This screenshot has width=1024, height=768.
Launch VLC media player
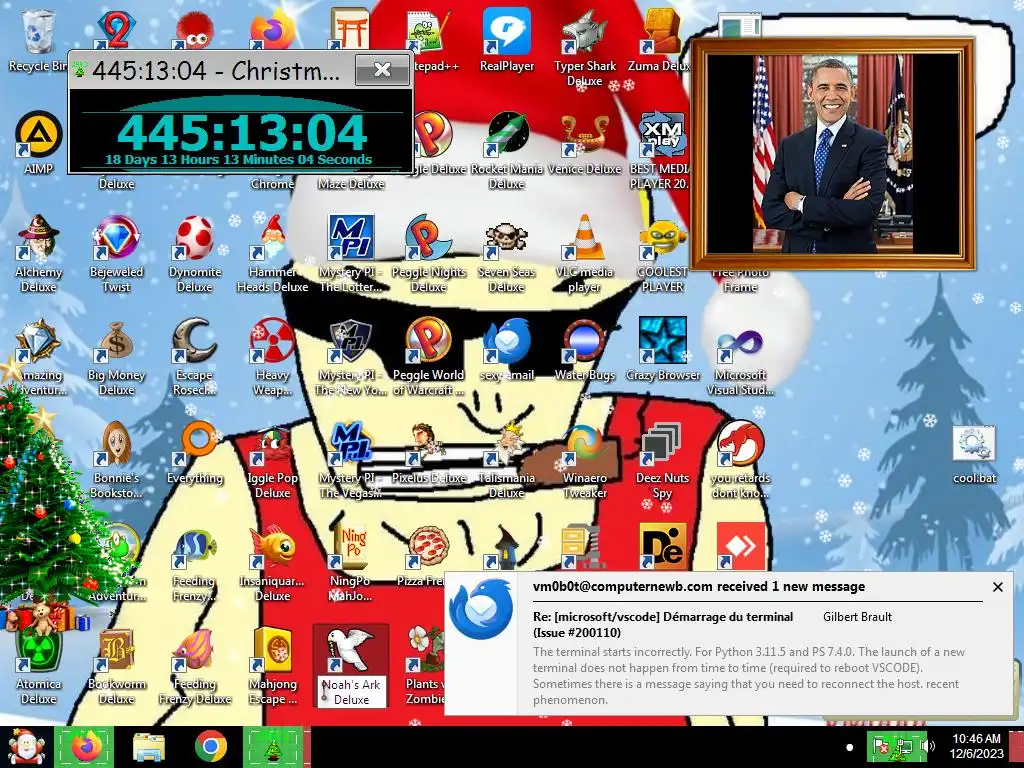pyautogui.click(x=584, y=253)
